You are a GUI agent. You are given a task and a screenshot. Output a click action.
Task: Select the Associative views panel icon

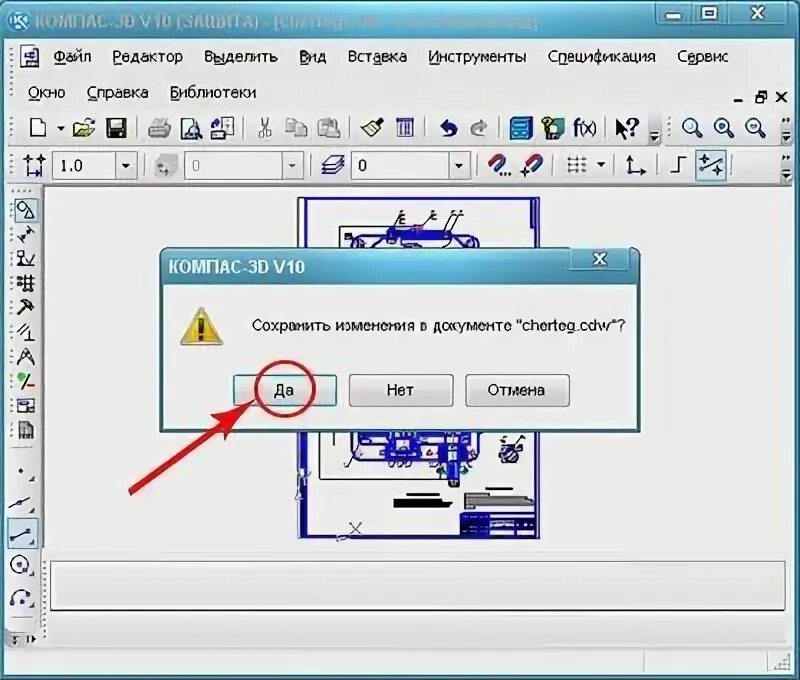pyautogui.click(x=26, y=406)
